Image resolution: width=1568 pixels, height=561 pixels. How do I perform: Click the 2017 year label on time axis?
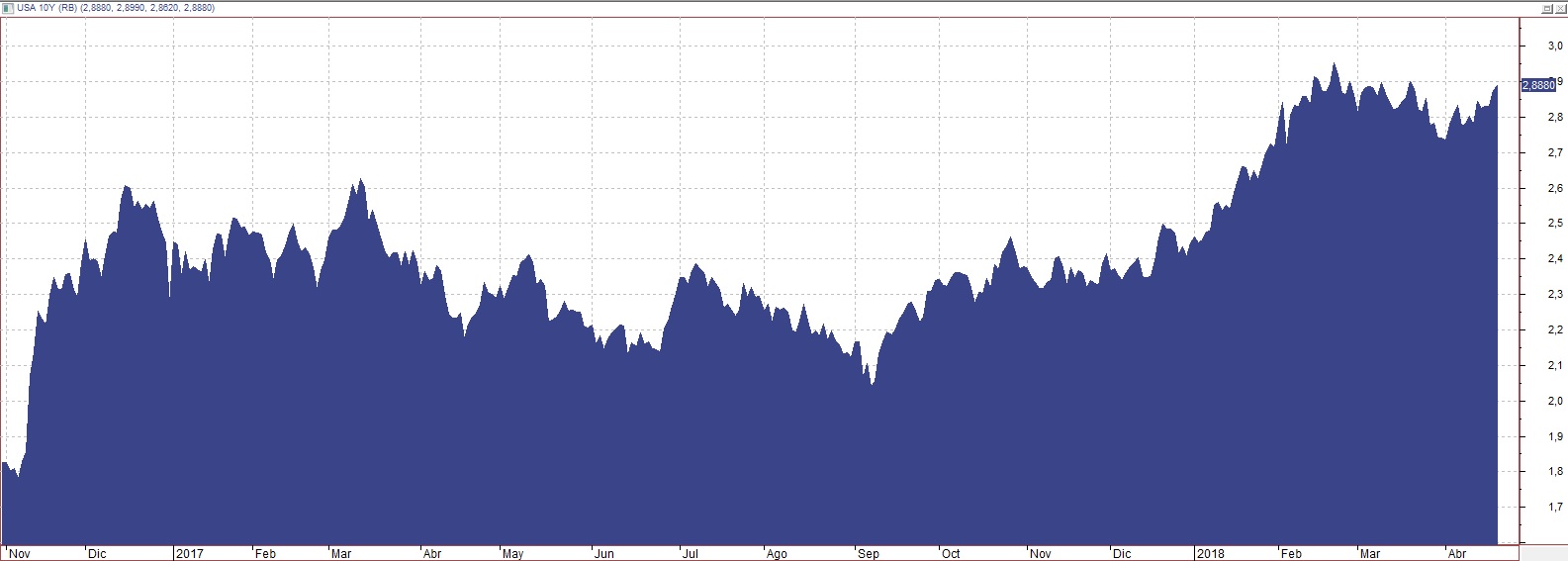tap(189, 553)
